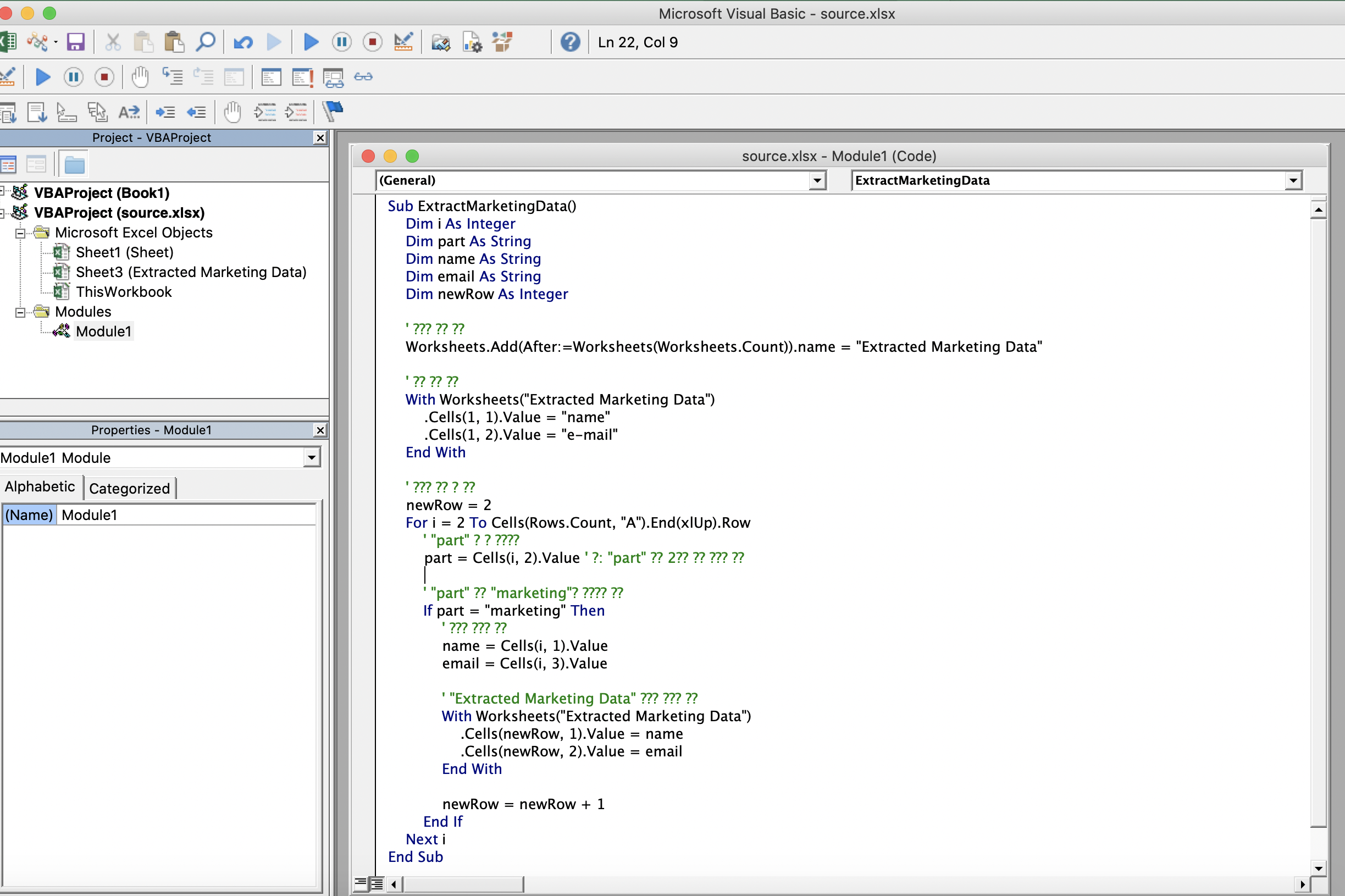This screenshot has width=1345, height=896.
Task: Open the Locals Window icon
Action: click(271, 76)
